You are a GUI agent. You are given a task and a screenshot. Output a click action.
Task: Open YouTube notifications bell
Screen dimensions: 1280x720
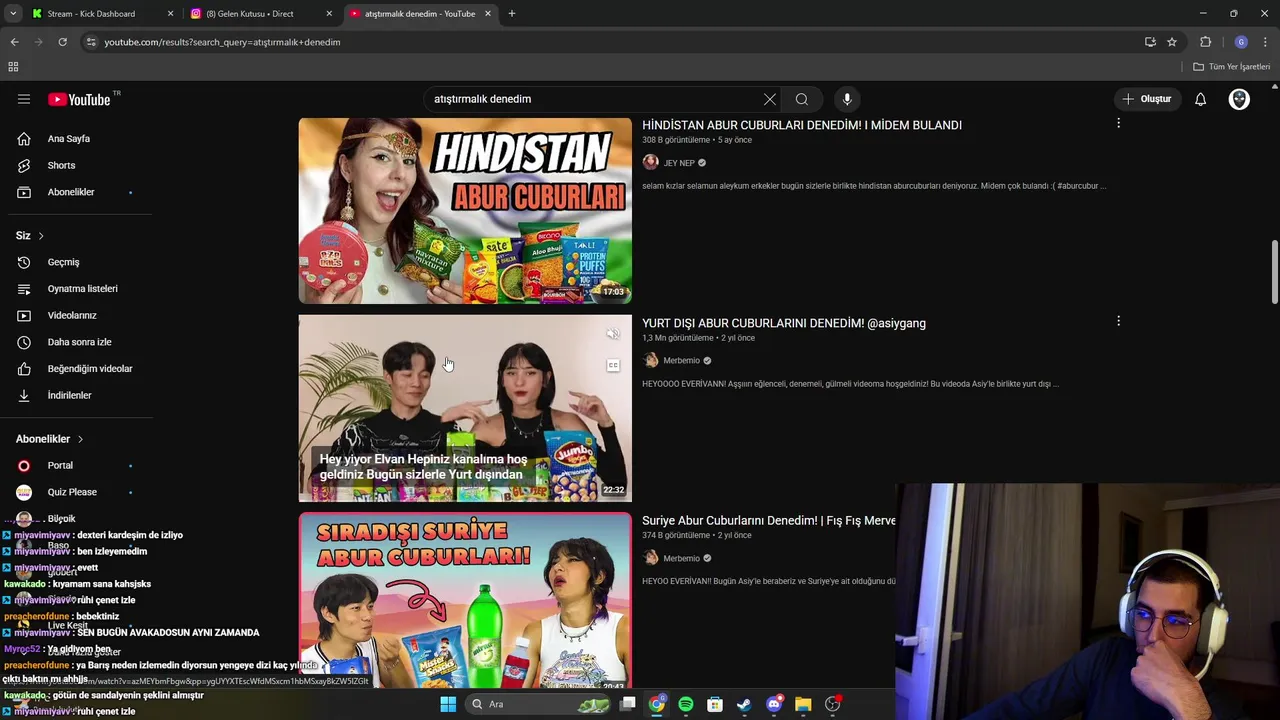[x=1200, y=99]
